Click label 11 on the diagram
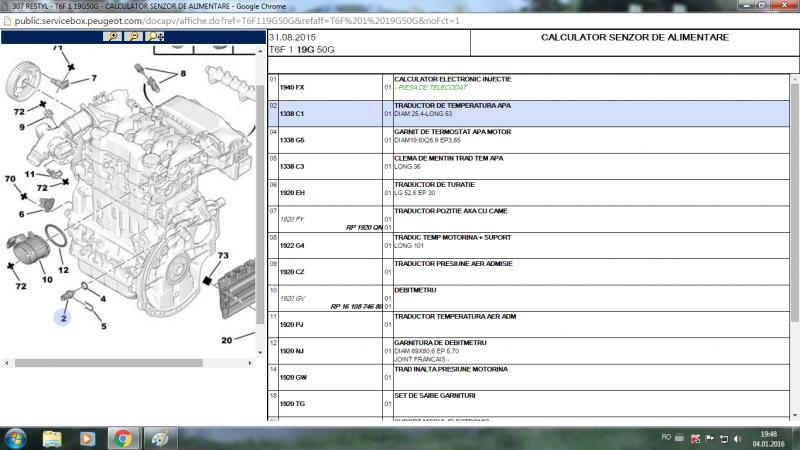Viewport: 800px width, 450px height. coord(30,174)
